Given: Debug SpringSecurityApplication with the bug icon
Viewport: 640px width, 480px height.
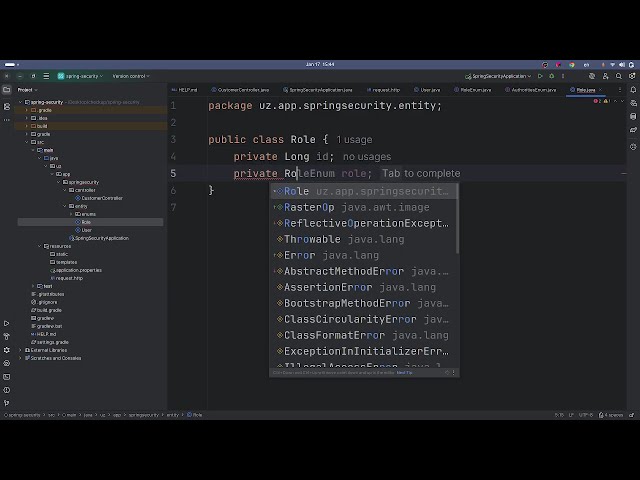Looking at the screenshot, I should (x=552, y=76).
